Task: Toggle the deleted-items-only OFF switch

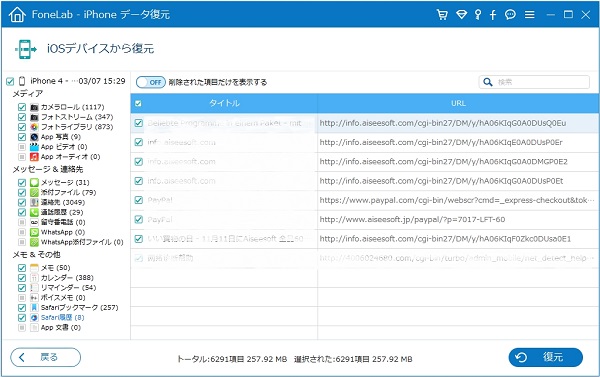Action: click(151, 82)
